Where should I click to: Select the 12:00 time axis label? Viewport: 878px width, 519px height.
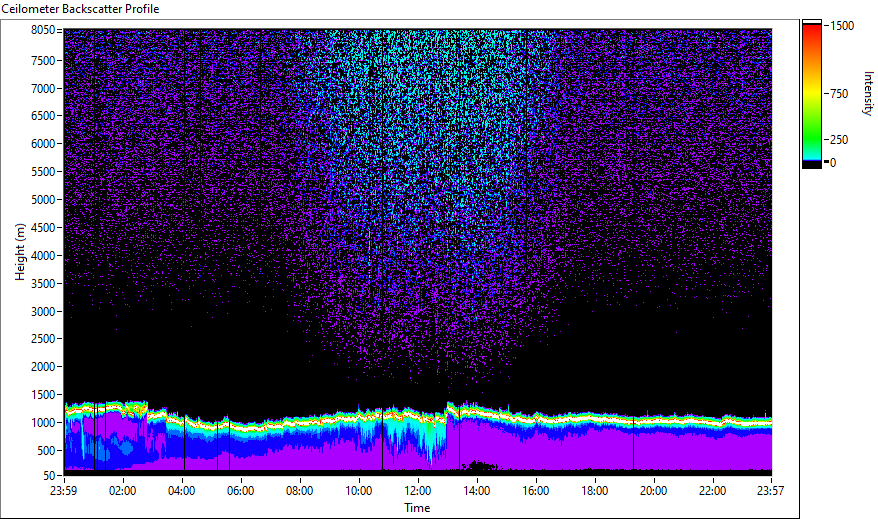click(418, 491)
